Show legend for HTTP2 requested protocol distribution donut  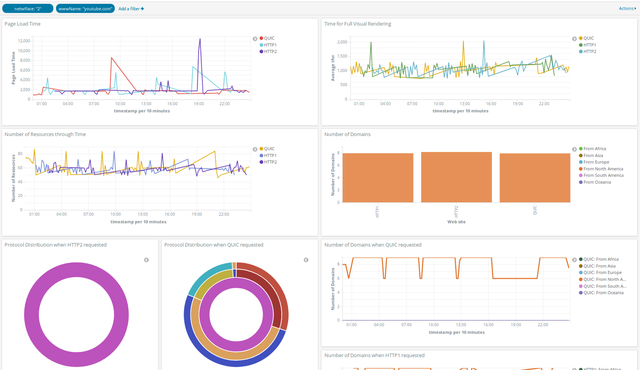146,260
